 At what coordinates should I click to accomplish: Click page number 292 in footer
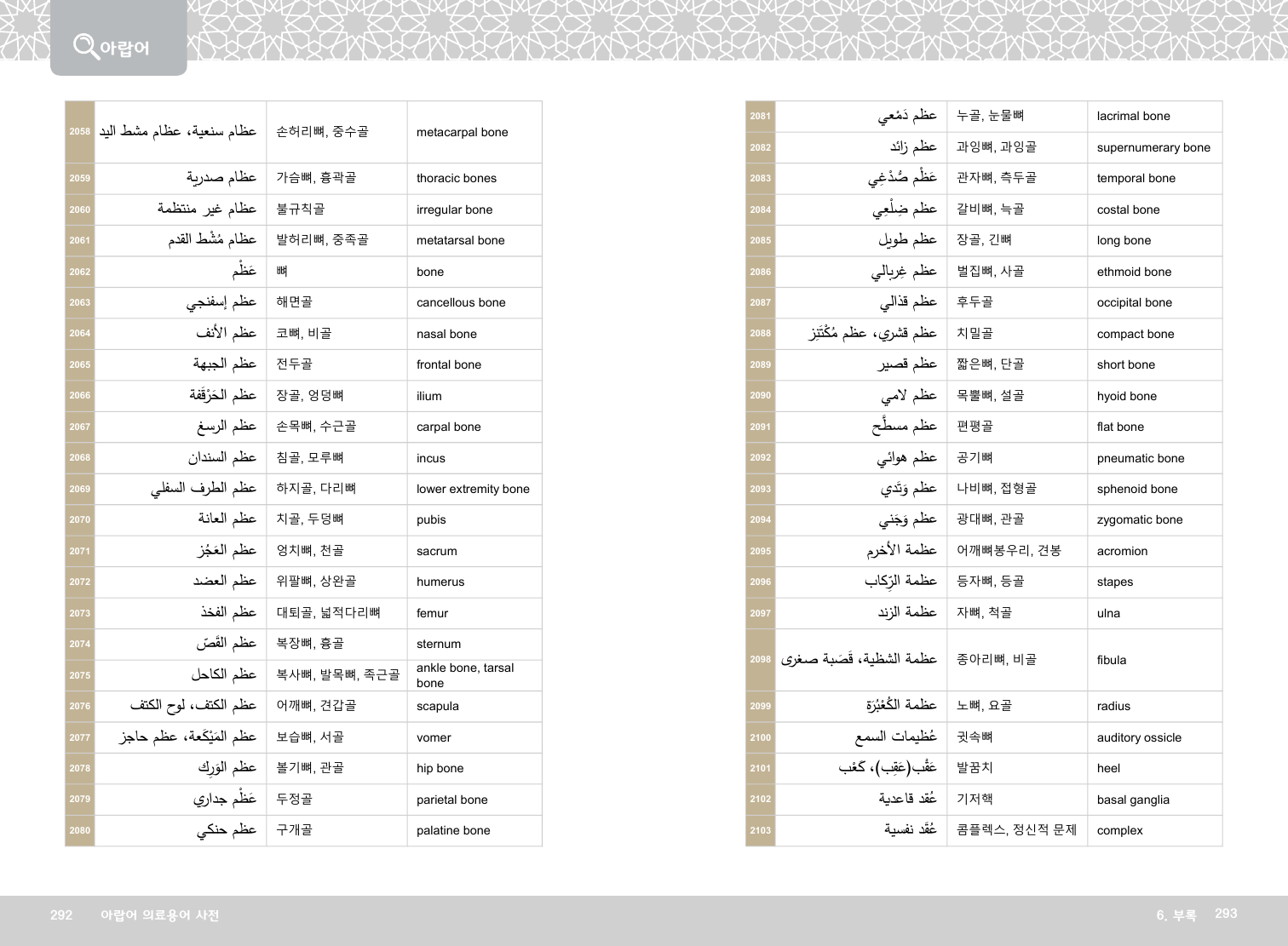click(x=61, y=915)
